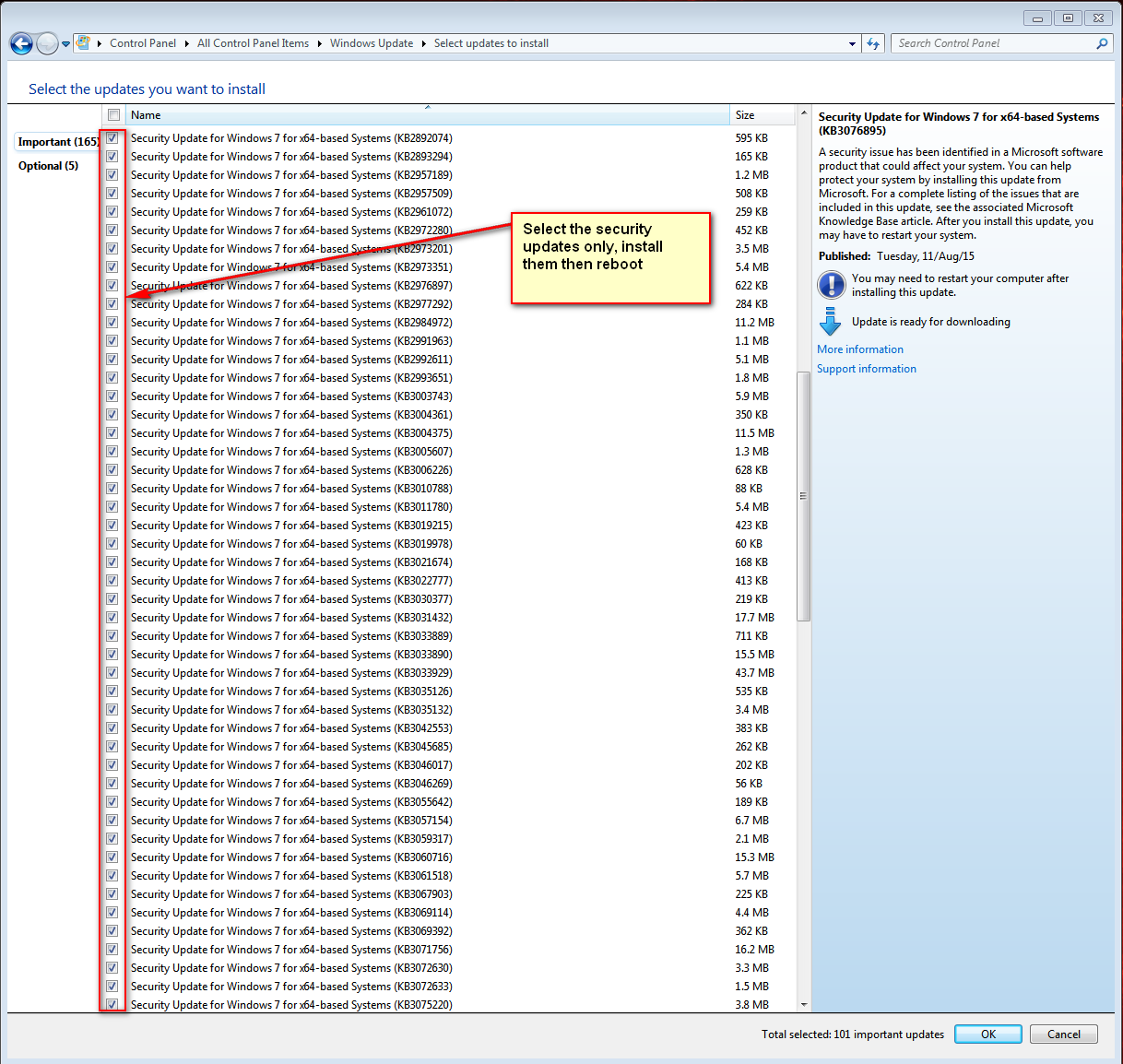Select the Security Update row KB3045685
Screen dimensions: 1123x1064
pyautogui.click(x=450, y=747)
